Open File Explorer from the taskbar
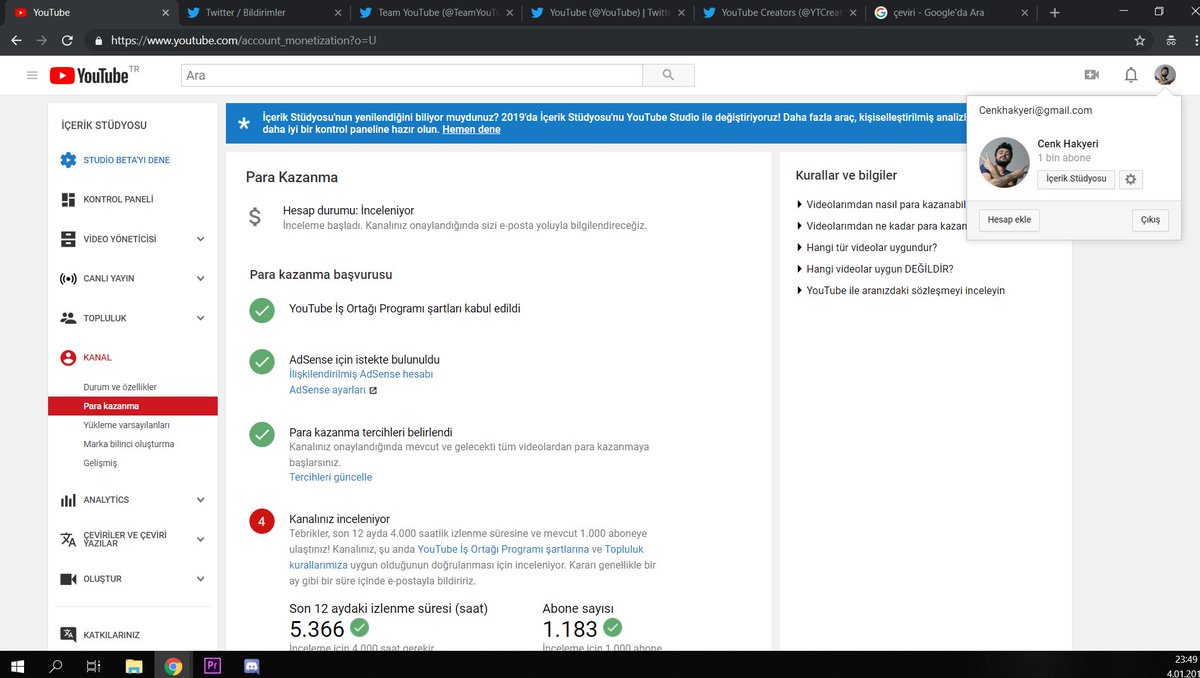Screen dimensions: 1200x678 134,666
